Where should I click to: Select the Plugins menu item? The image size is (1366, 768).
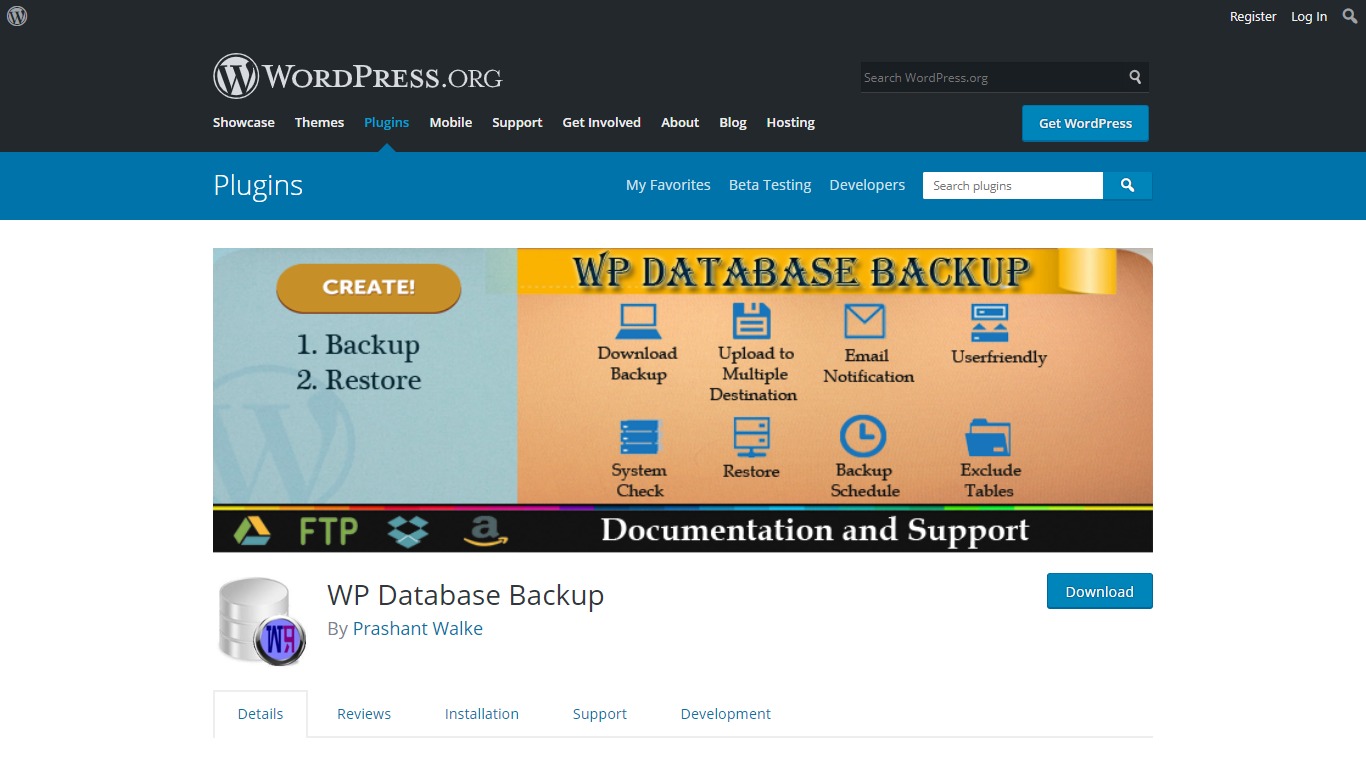(386, 122)
